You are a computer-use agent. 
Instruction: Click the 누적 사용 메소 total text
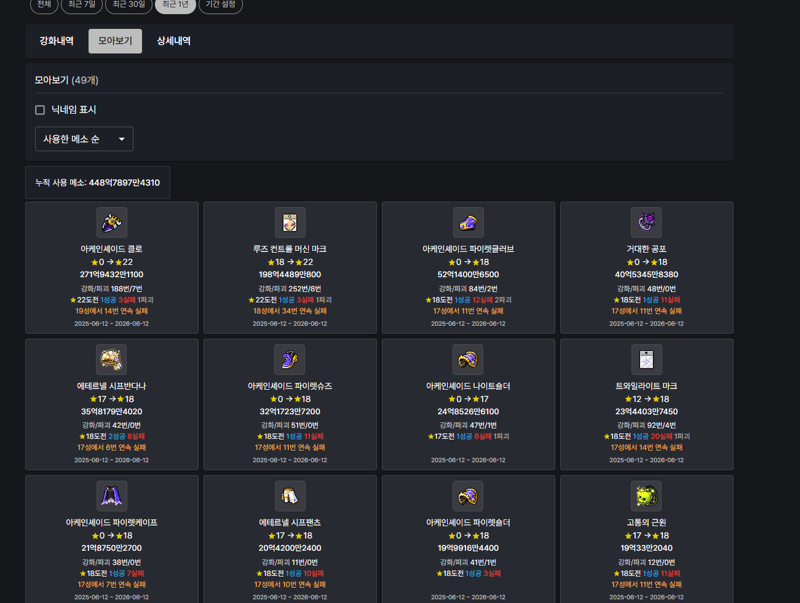97,183
